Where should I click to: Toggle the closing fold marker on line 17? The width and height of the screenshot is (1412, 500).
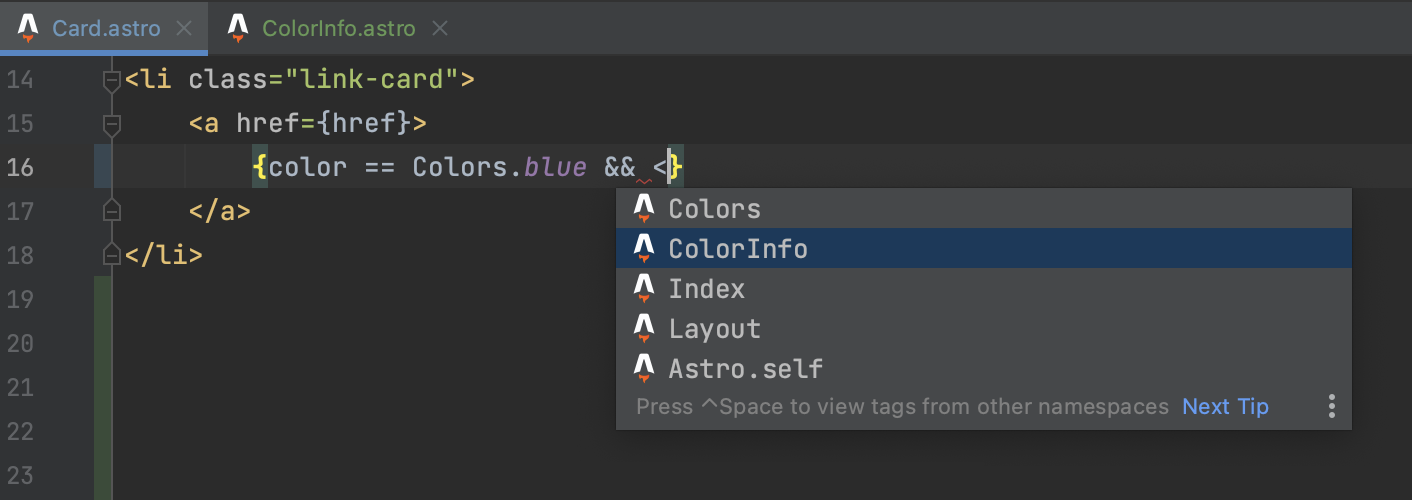coord(112,211)
